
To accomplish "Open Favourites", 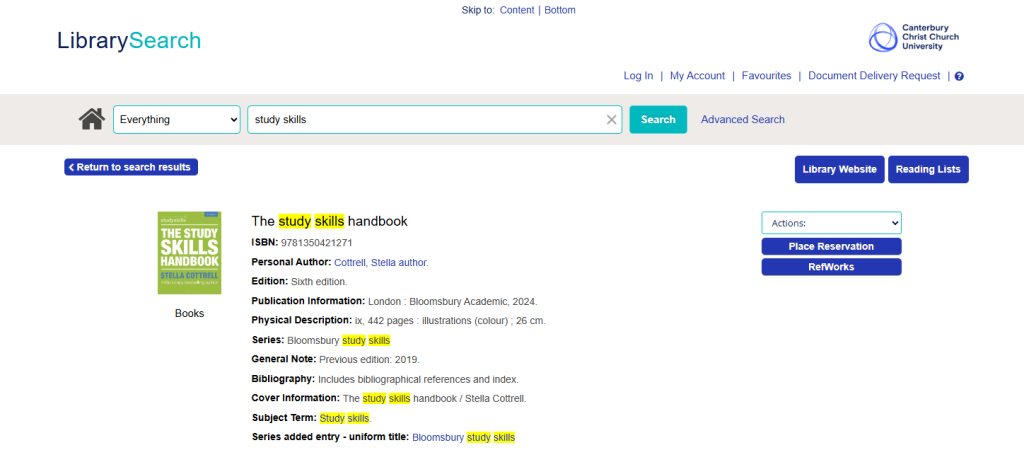I will 766,76.
